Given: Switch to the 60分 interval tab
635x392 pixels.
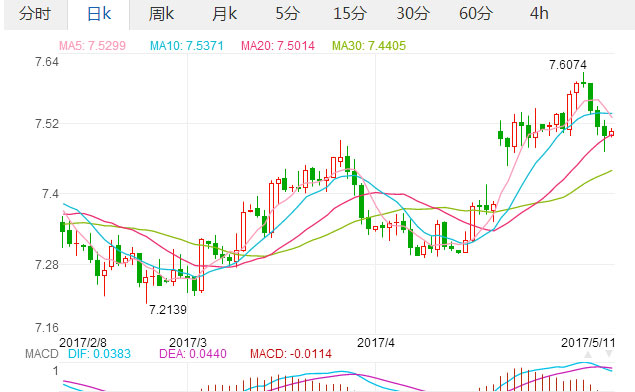Looking at the screenshot, I should (x=476, y=14).
